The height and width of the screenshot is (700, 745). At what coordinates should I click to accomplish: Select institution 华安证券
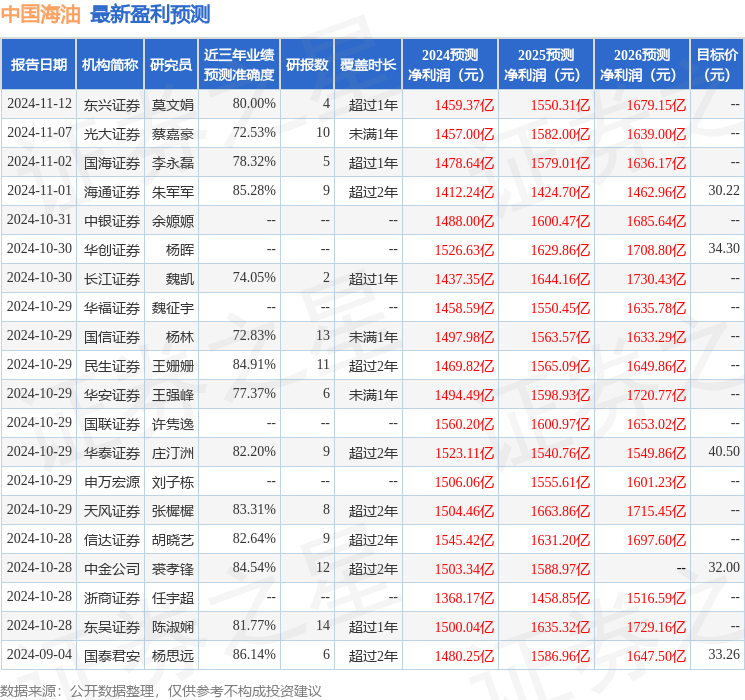(112, 395)
